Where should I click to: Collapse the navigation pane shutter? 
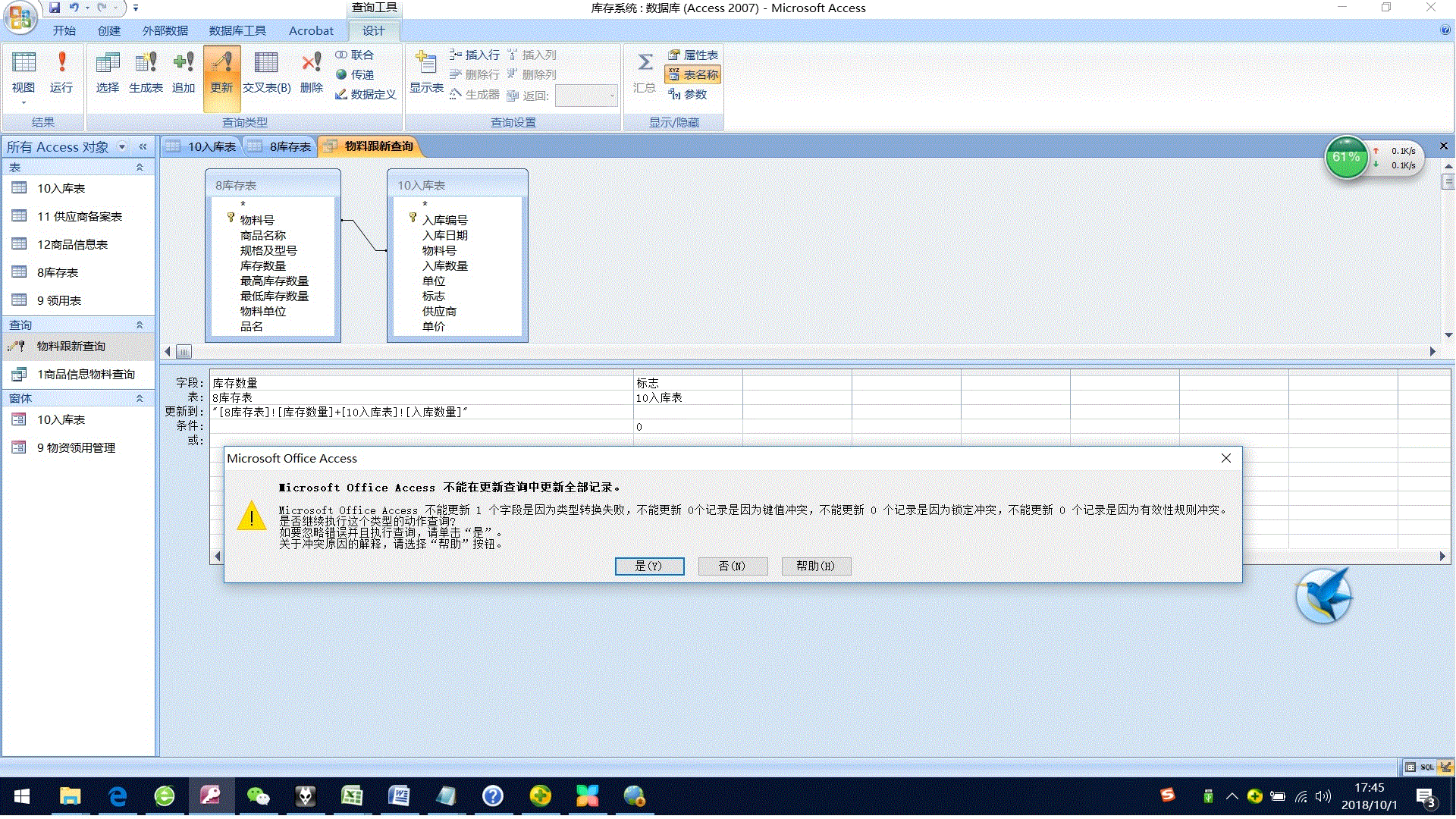pos(143,146)
